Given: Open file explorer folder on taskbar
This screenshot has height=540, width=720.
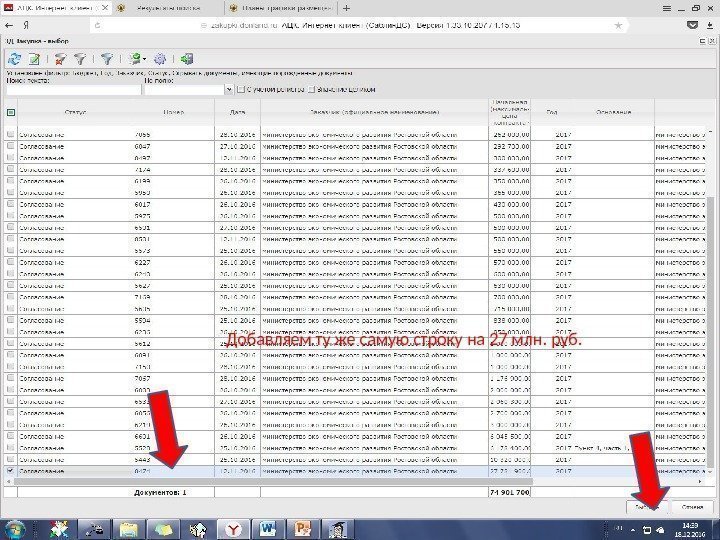Looking at the screenshot, I should (x=129, y=529).
